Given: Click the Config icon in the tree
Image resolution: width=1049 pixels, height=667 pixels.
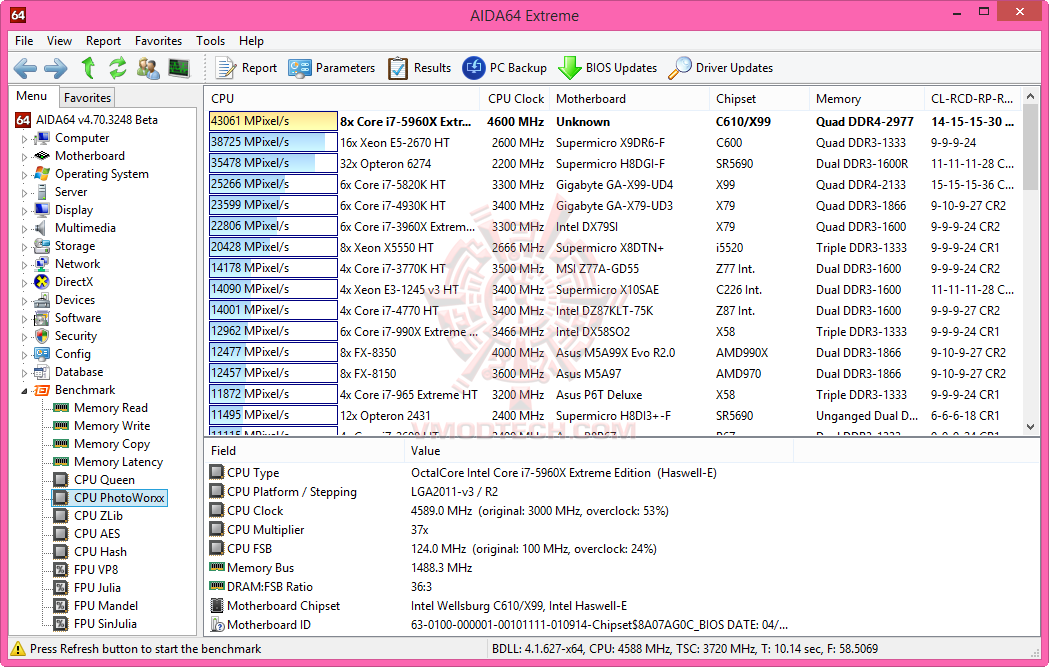Looking at the screenshot, I should click(42, 355).
